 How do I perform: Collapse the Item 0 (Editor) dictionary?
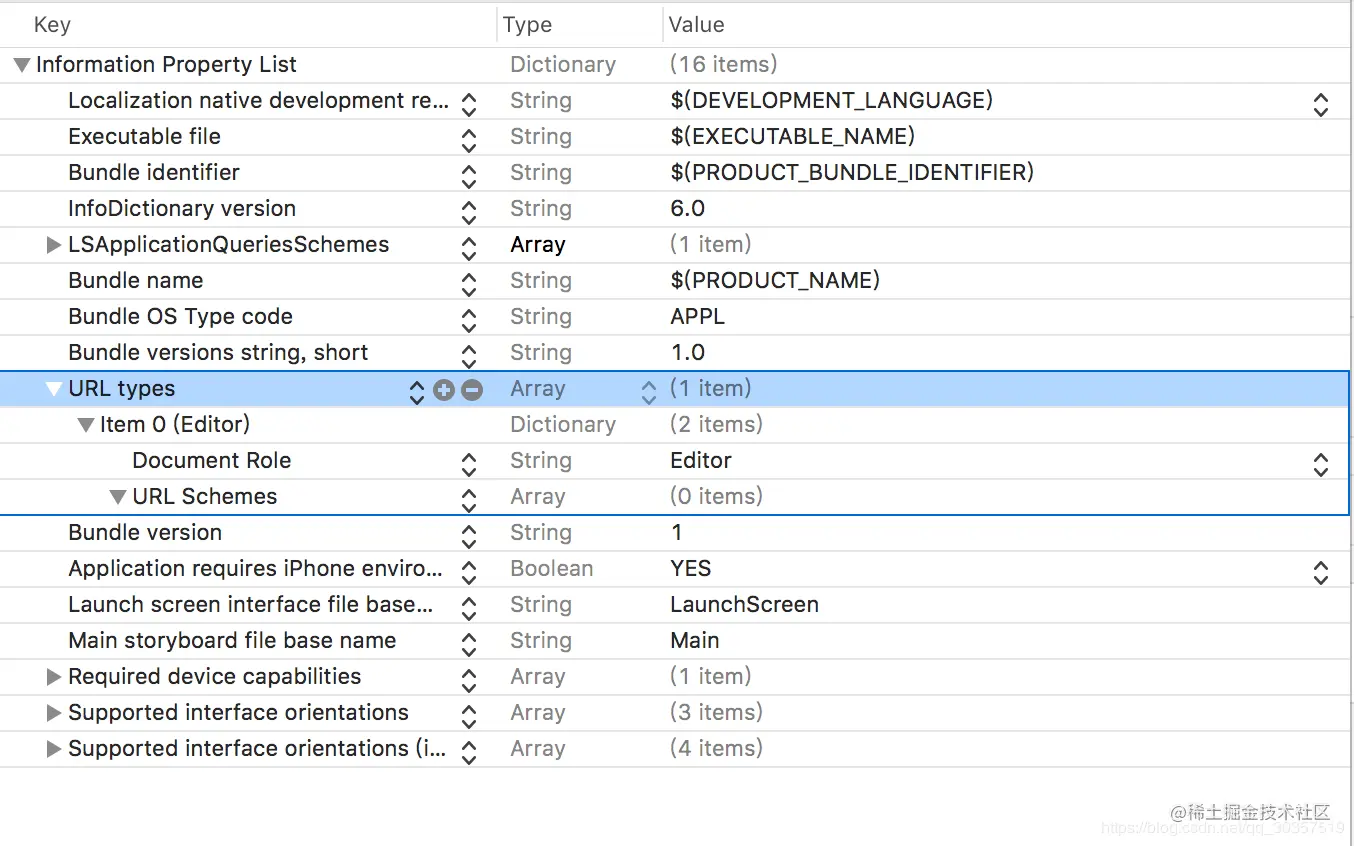click(x=86, y=425)
